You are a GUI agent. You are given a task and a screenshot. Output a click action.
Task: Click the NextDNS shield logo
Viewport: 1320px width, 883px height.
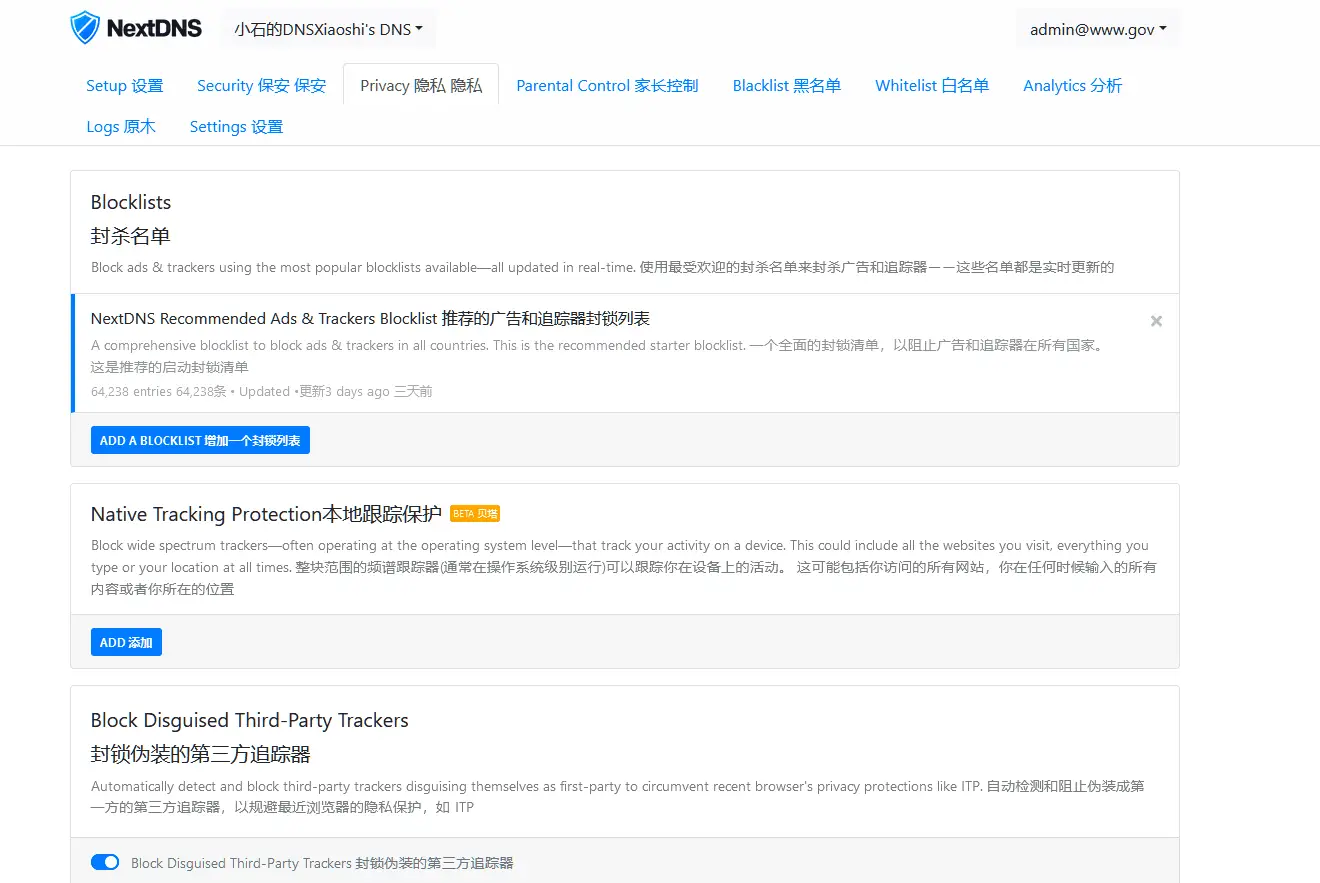(85, 28)
